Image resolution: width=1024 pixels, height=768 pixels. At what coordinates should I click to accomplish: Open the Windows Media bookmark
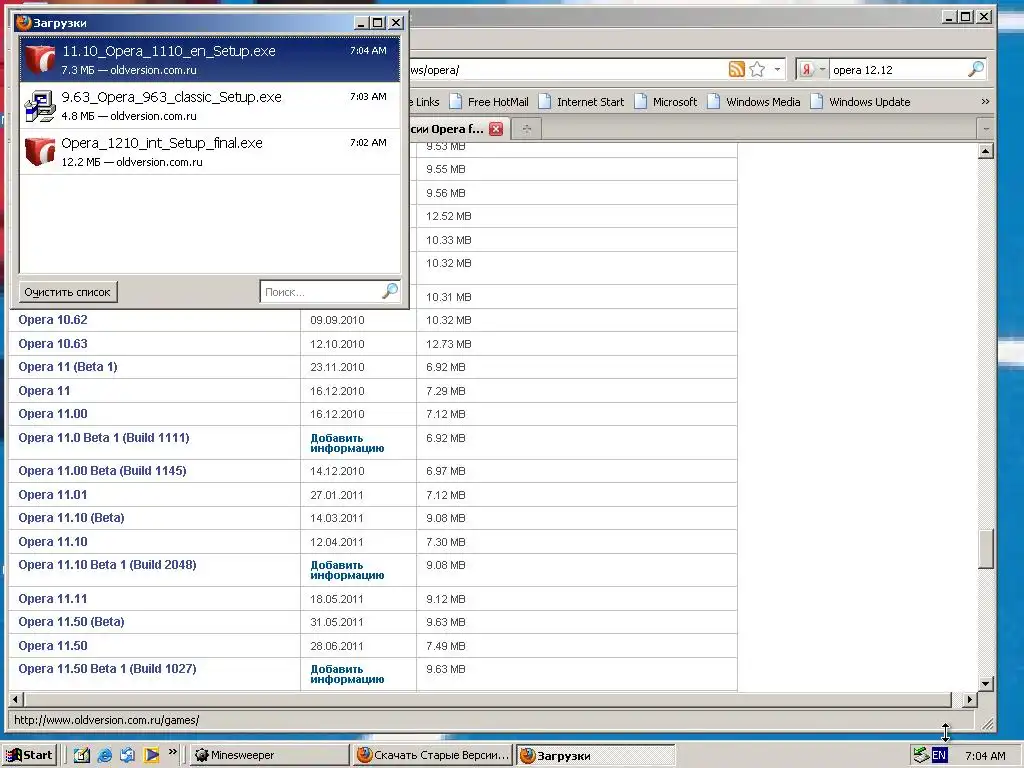pyautogui.click(x=754, y=102)
